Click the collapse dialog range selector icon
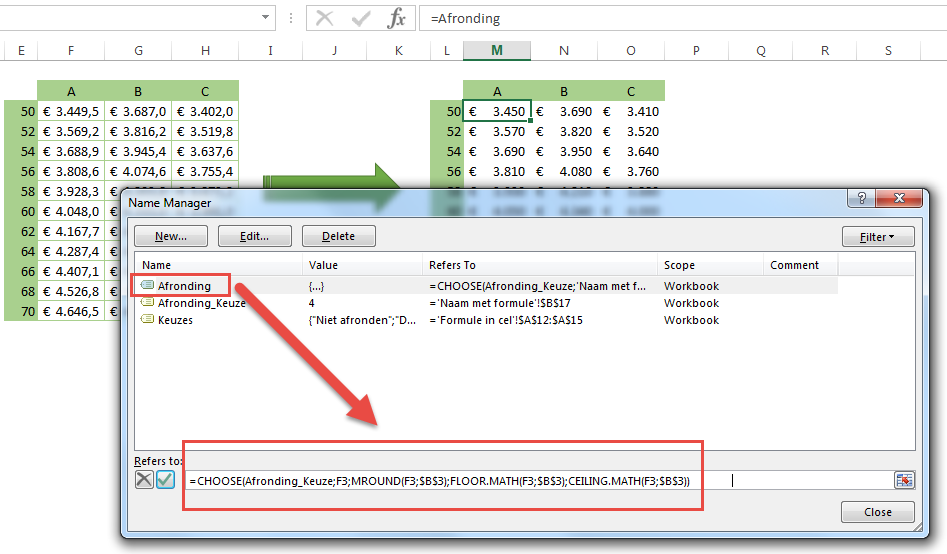 [x=904, y=480]
